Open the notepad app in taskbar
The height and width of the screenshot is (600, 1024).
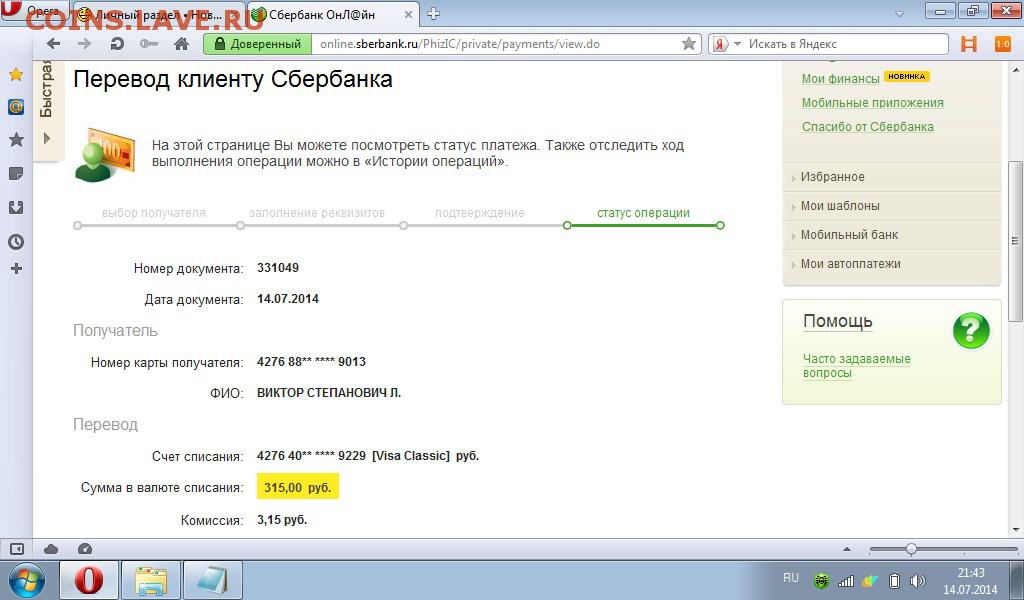213,580
